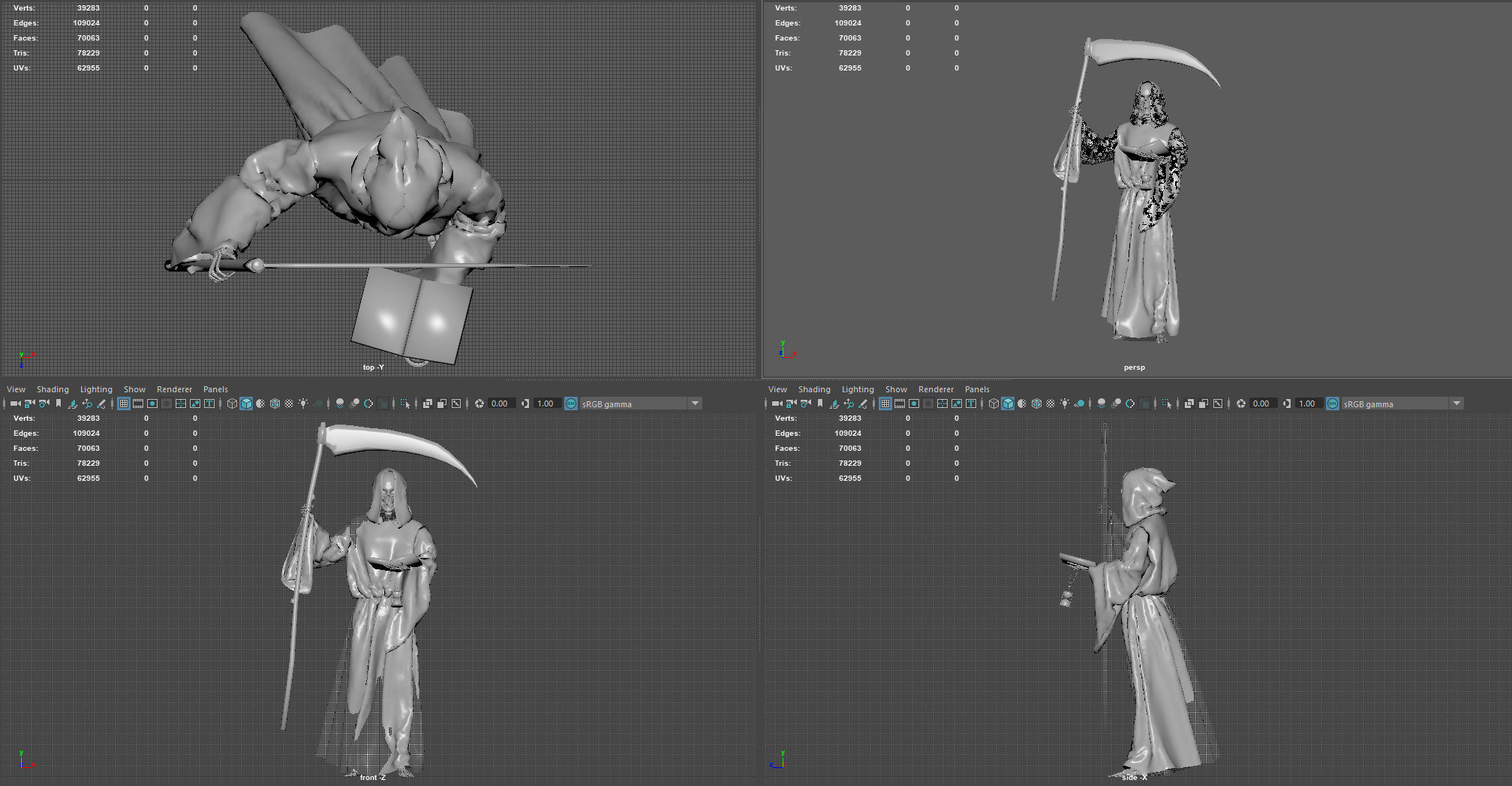1512x786 pixels.
Task: Open sRGB gamma dropdown in side view toolbar
Action: point(1402,403)
